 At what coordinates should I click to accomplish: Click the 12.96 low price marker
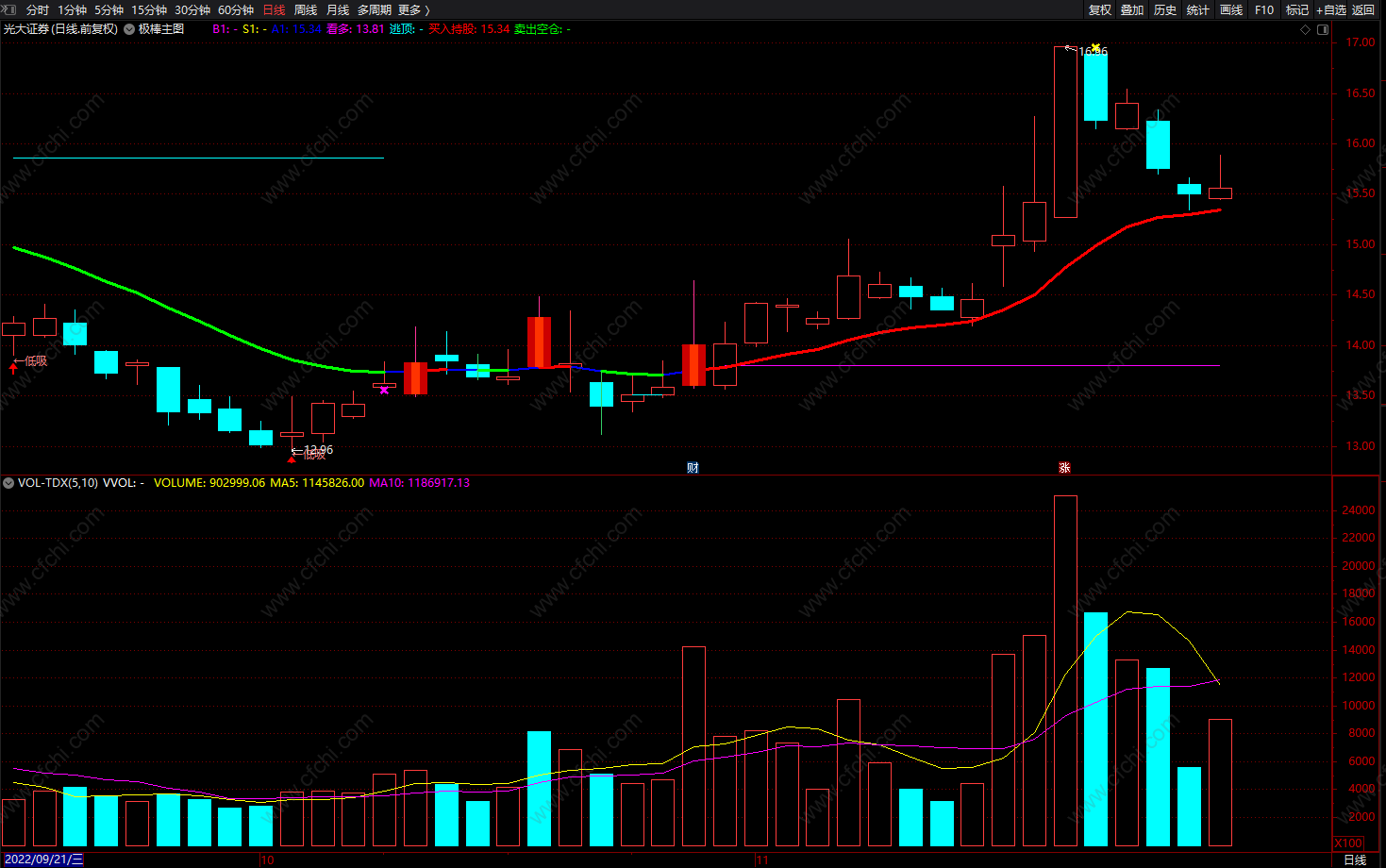[x=319, y=450]
